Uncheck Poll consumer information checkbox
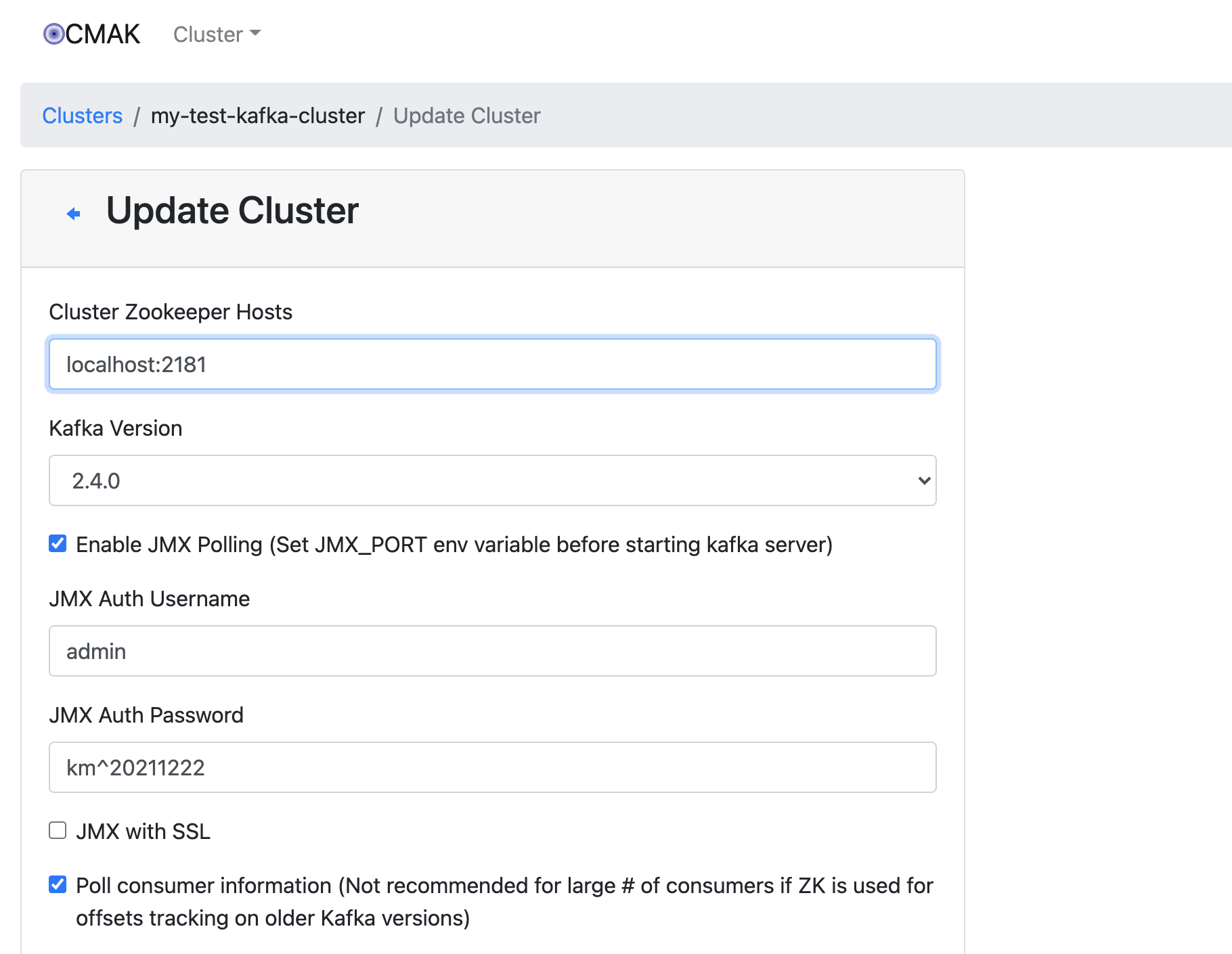This screenshot has height=954, width=1232. pos(58,884)
